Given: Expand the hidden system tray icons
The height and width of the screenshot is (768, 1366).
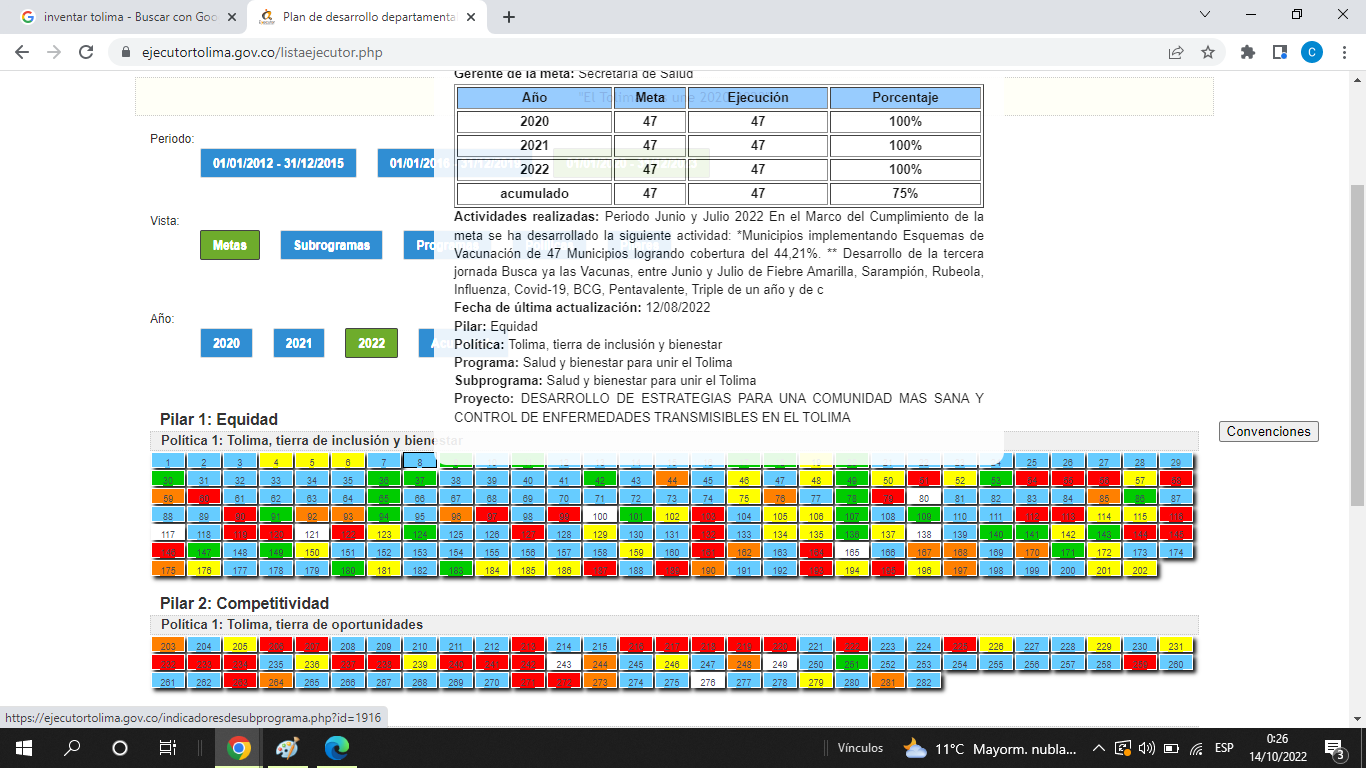Looking at the screenshot, I should click(x=1099, y=748).
